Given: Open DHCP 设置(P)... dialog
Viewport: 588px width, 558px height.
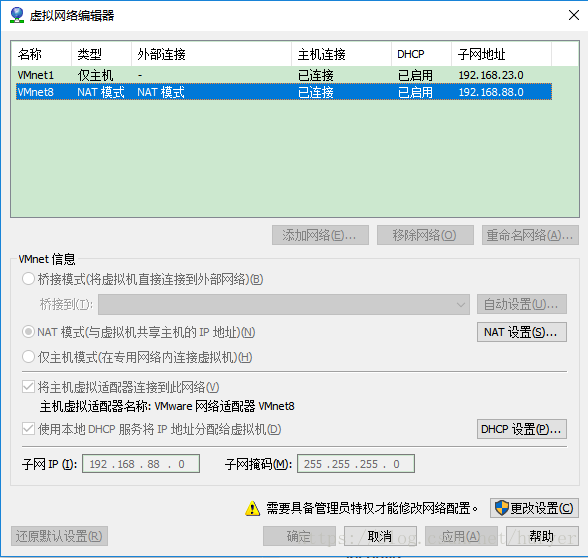Looking at the screenshot, I should (522, 429).
